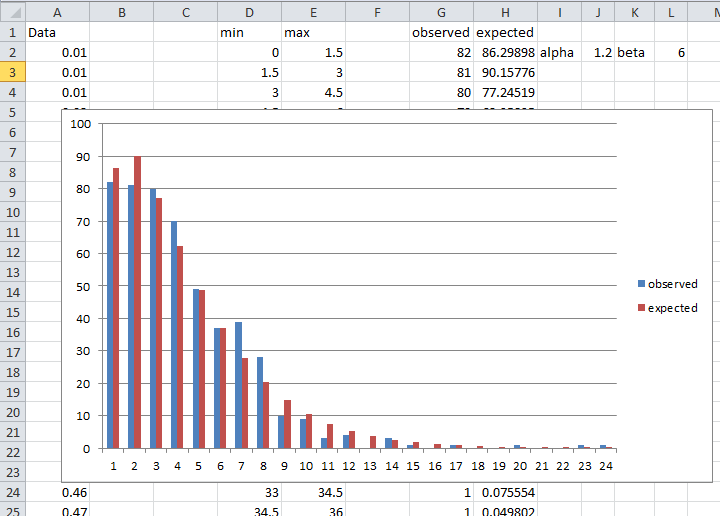Click the Data header cell
Screen dimensions: 720x516
coord(56,32)
